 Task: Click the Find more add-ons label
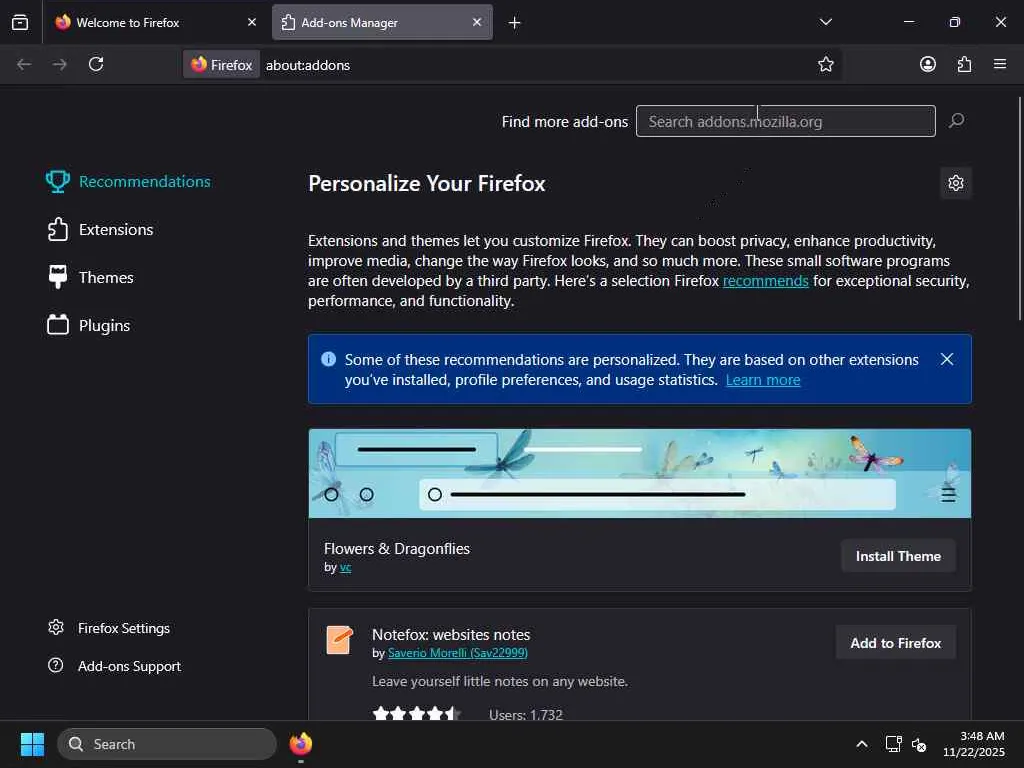(565, 121)
